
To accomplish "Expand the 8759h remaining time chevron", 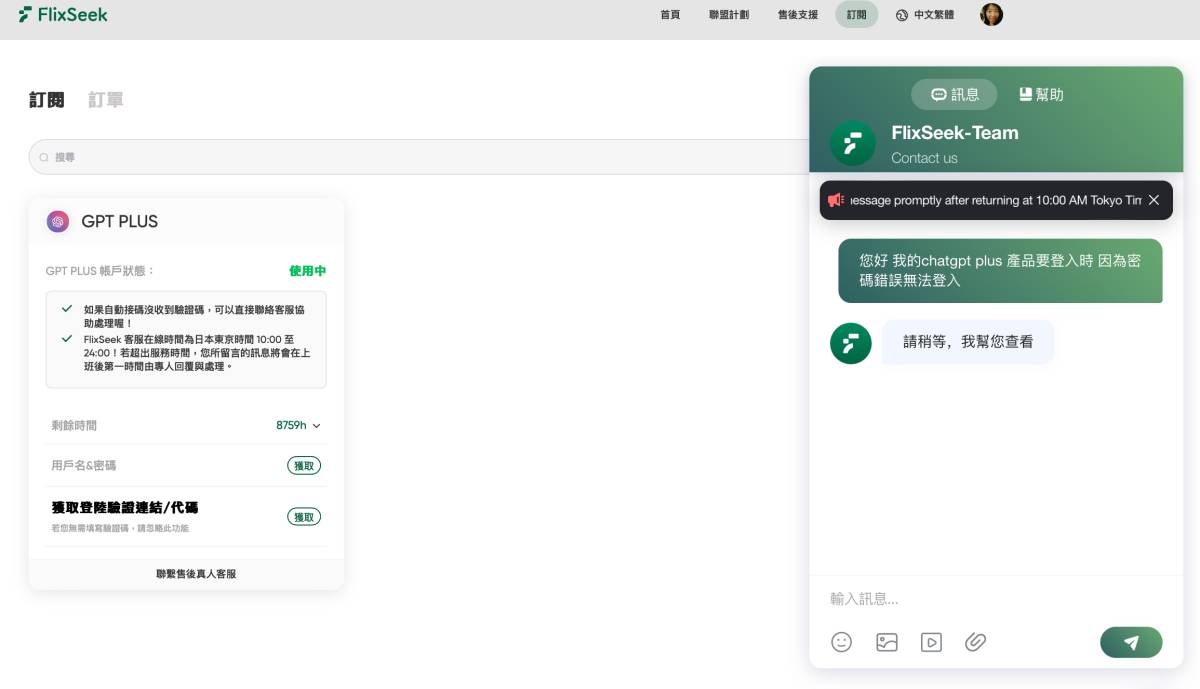I will click(x=317, y=426).
